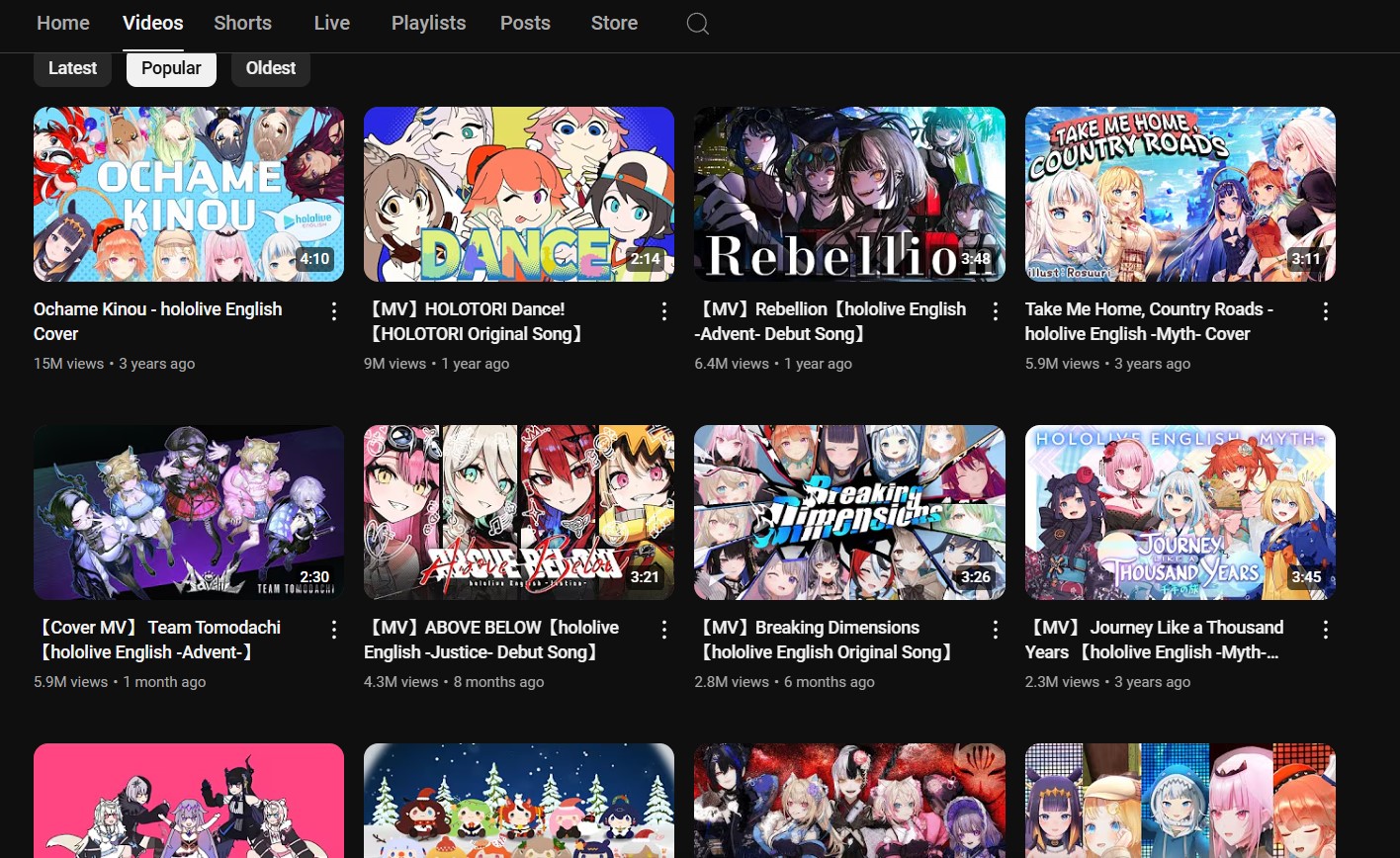1400x858 pixels.
Task: Click title 【MV】ABOVE BELOW Justice Debut Song
Action: pyautogui.click(x=491, y=640)
